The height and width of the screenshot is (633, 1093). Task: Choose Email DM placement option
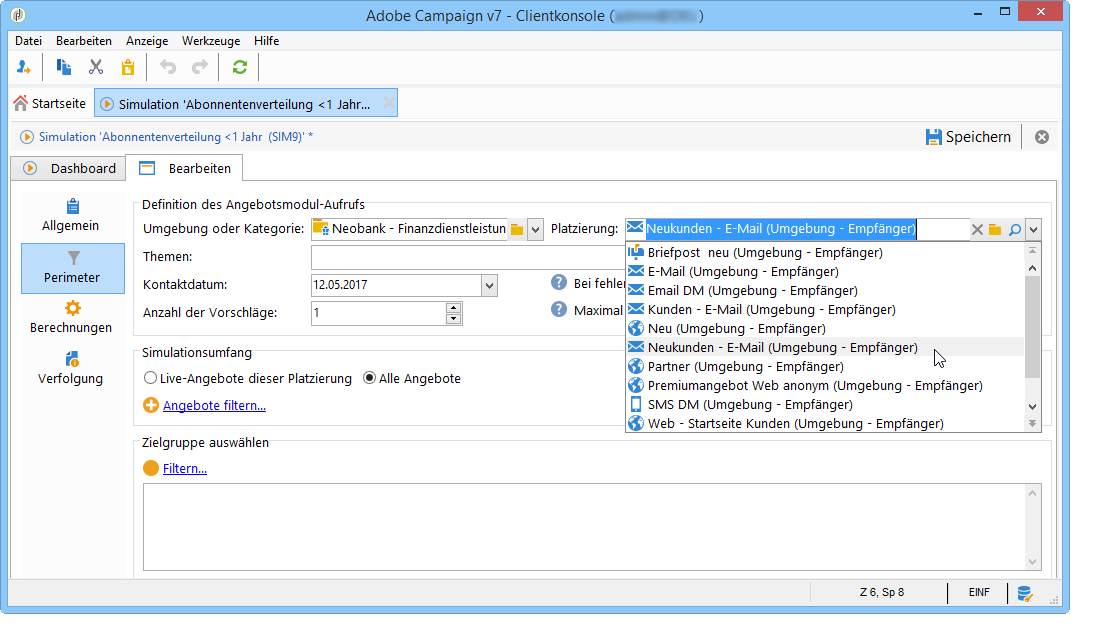pos(825,290)
